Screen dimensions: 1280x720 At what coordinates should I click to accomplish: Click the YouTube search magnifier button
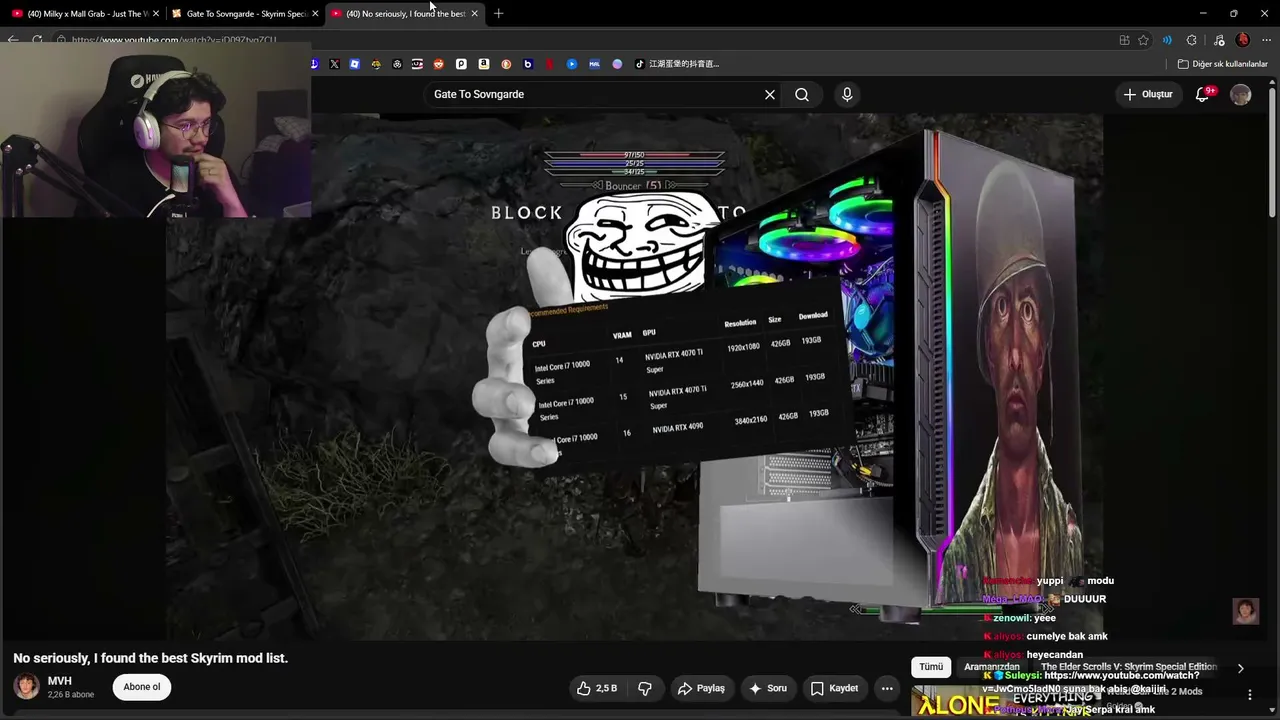point(802,94)
